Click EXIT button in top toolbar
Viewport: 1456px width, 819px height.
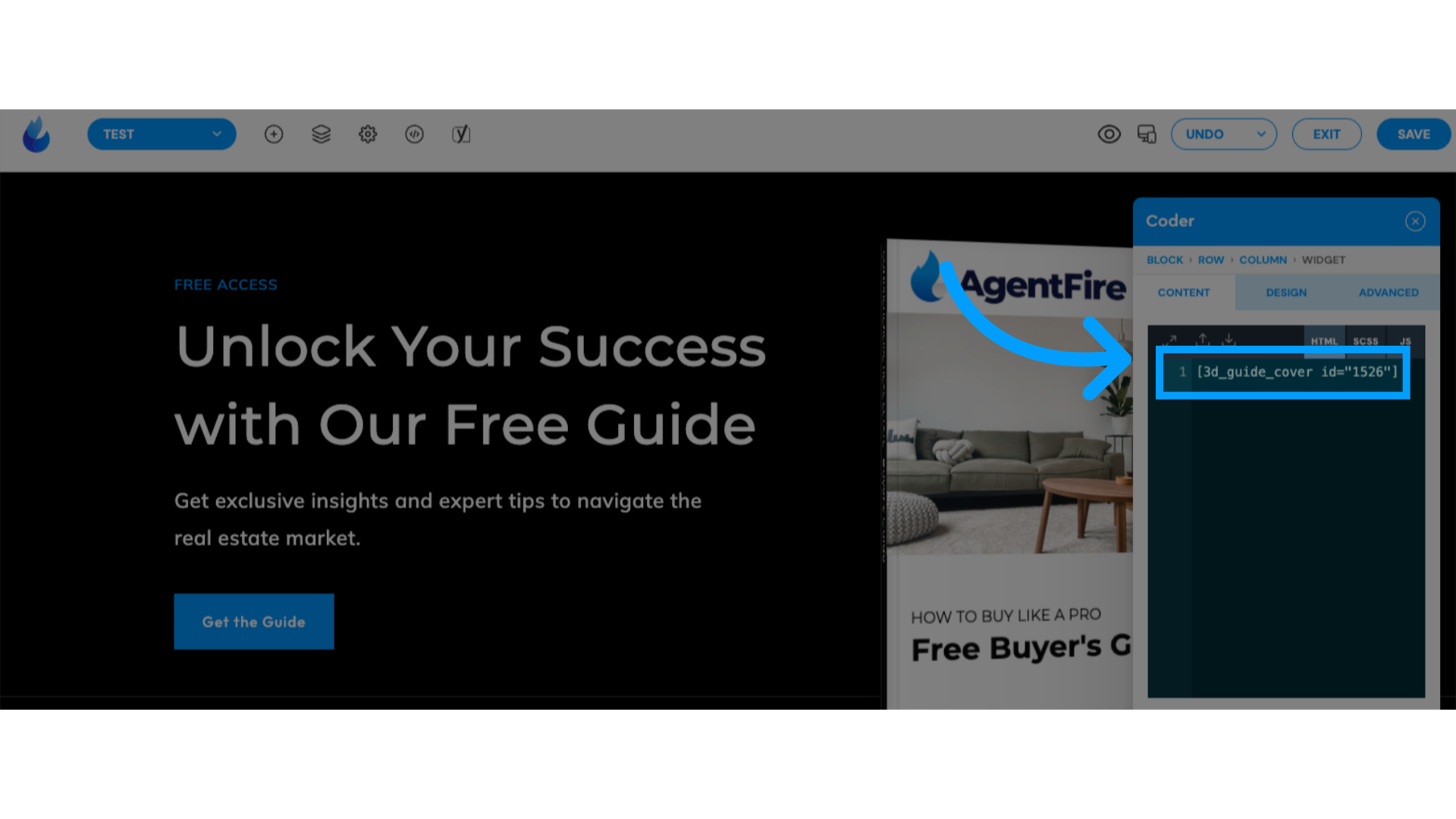coord(1326,134)
